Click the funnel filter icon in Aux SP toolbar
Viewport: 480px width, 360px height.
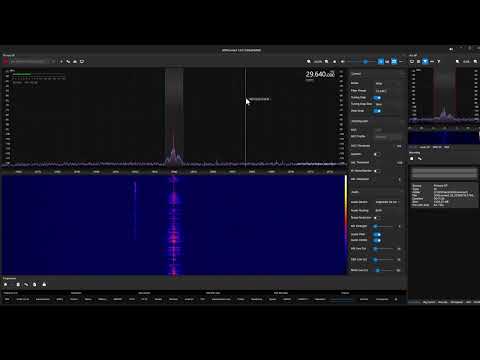pyautogui.click(x=439, y=62)
